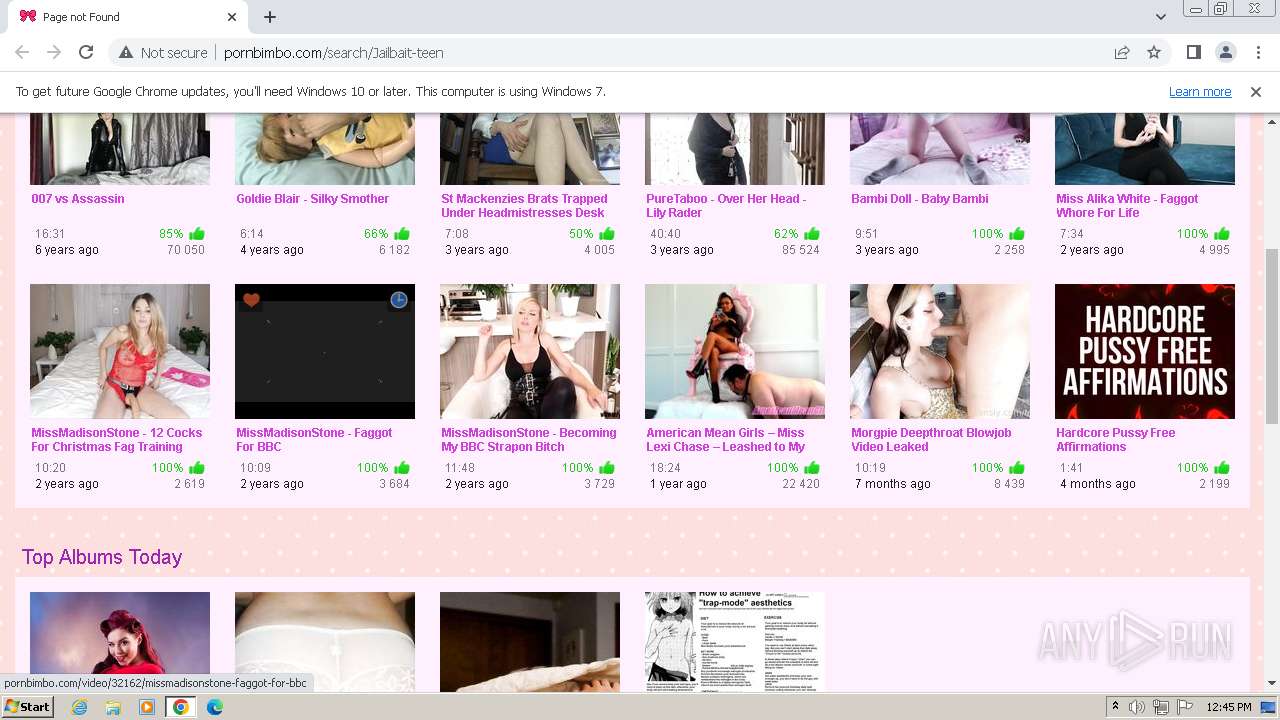Screen dimensions: 1280x720
Task: Close the Page not Found tab
Action: click(232, 17)
